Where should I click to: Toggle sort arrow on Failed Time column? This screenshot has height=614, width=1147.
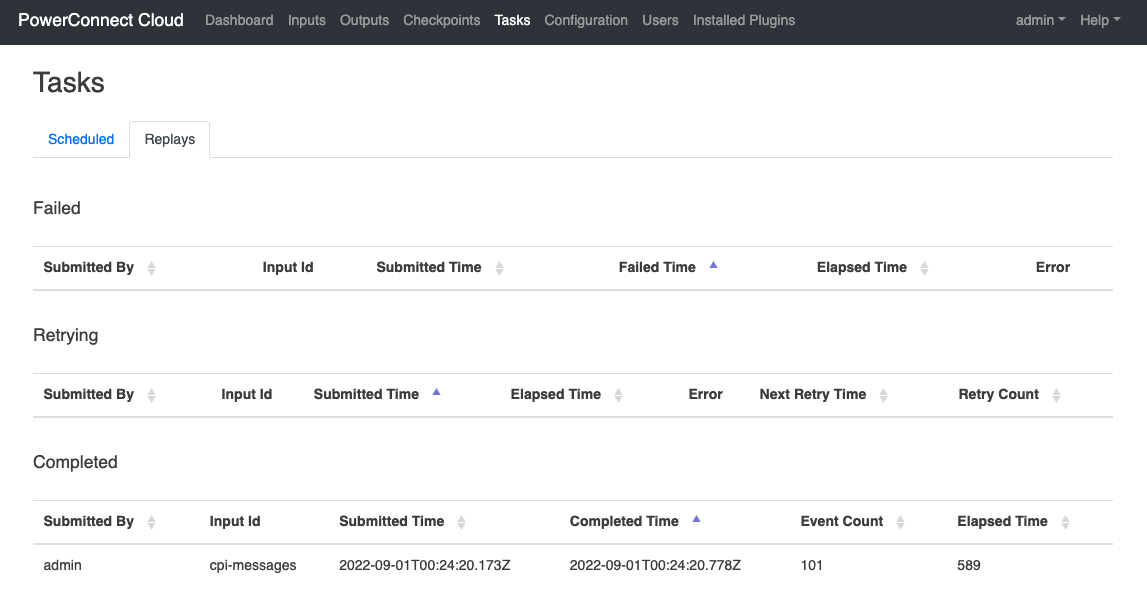point(713,266)
